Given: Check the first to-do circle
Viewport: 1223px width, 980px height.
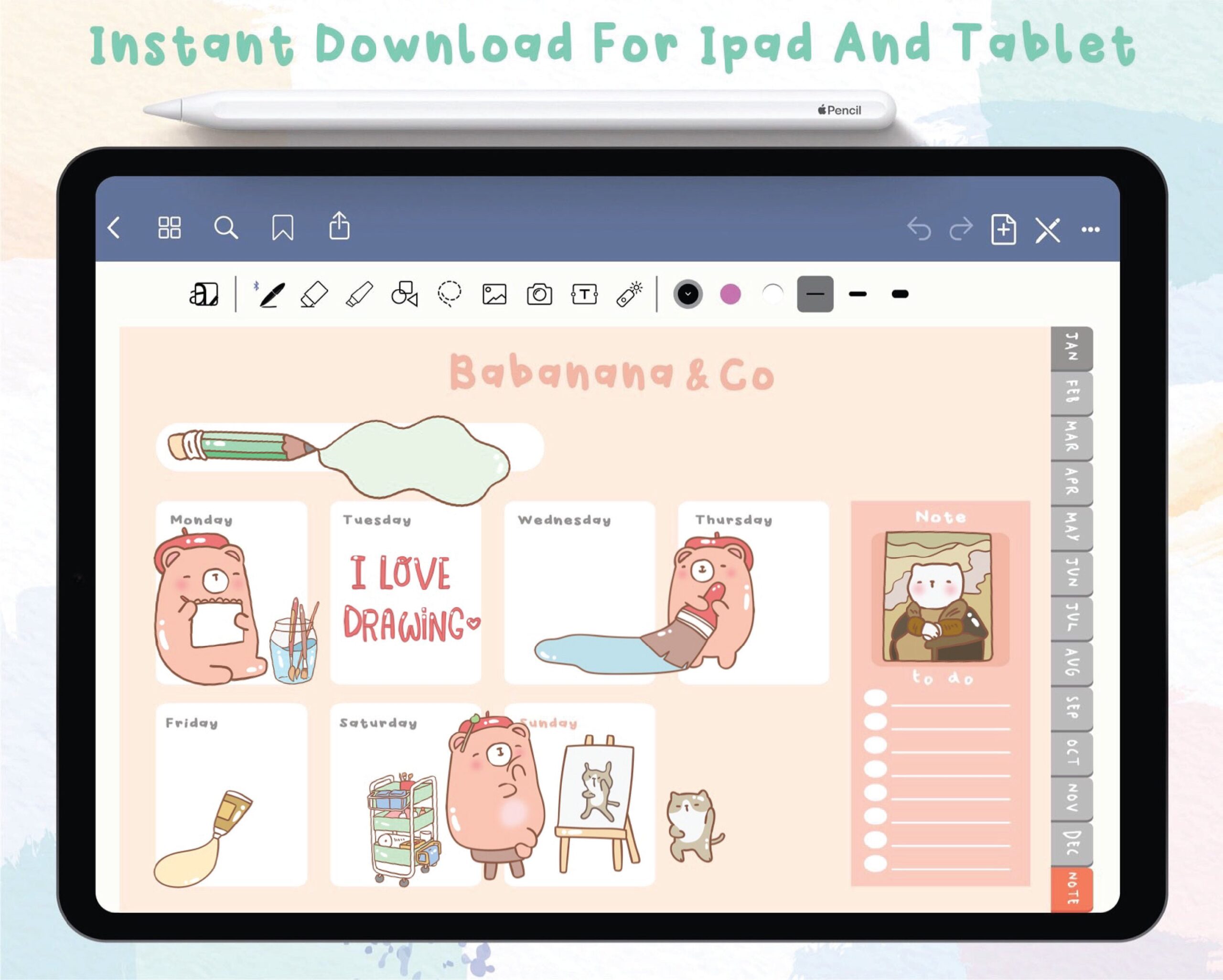Looking at the screenshot, I should coord(875,698).
